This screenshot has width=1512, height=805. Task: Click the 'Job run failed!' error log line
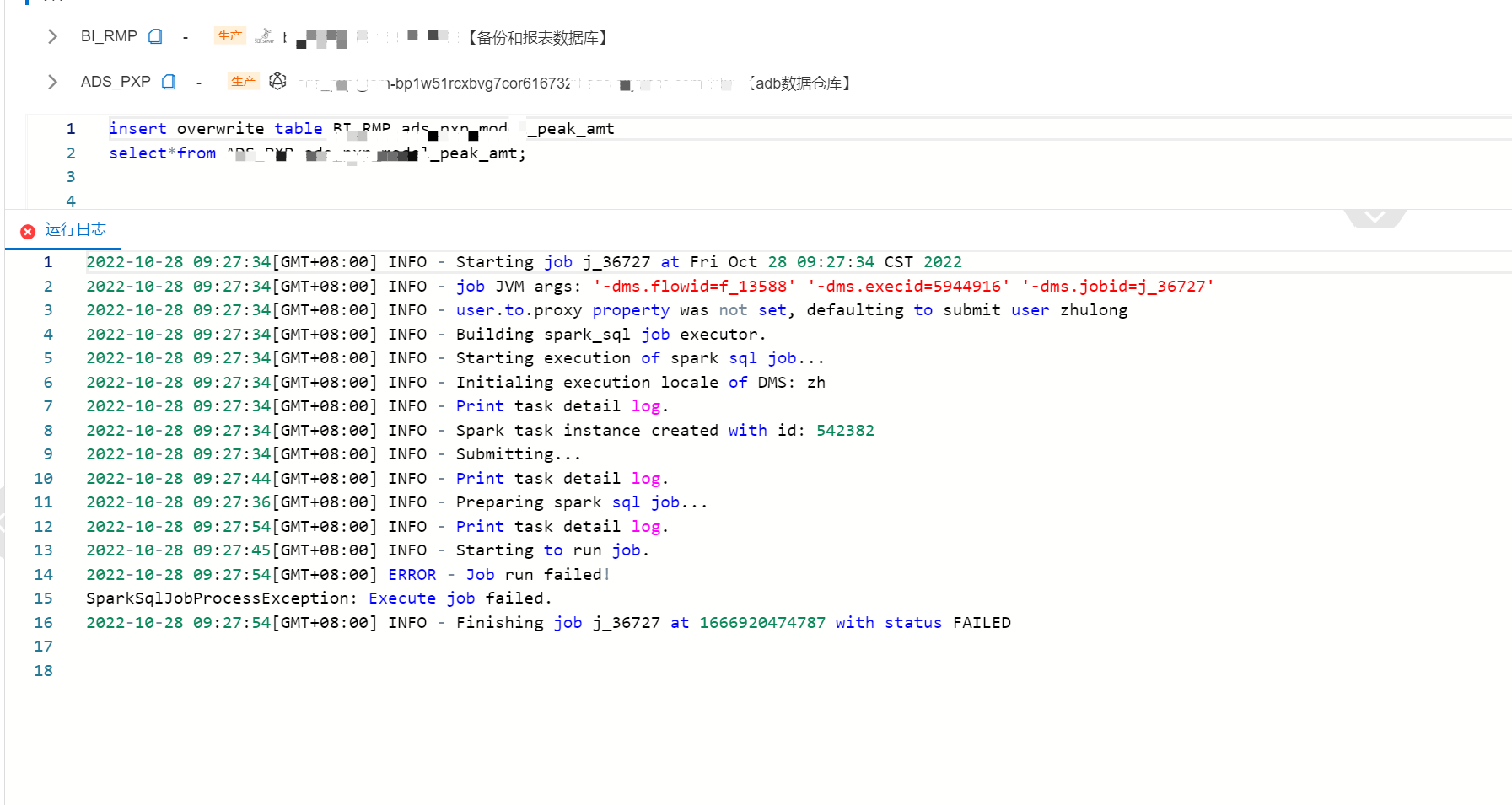click(x=347, y=575)
